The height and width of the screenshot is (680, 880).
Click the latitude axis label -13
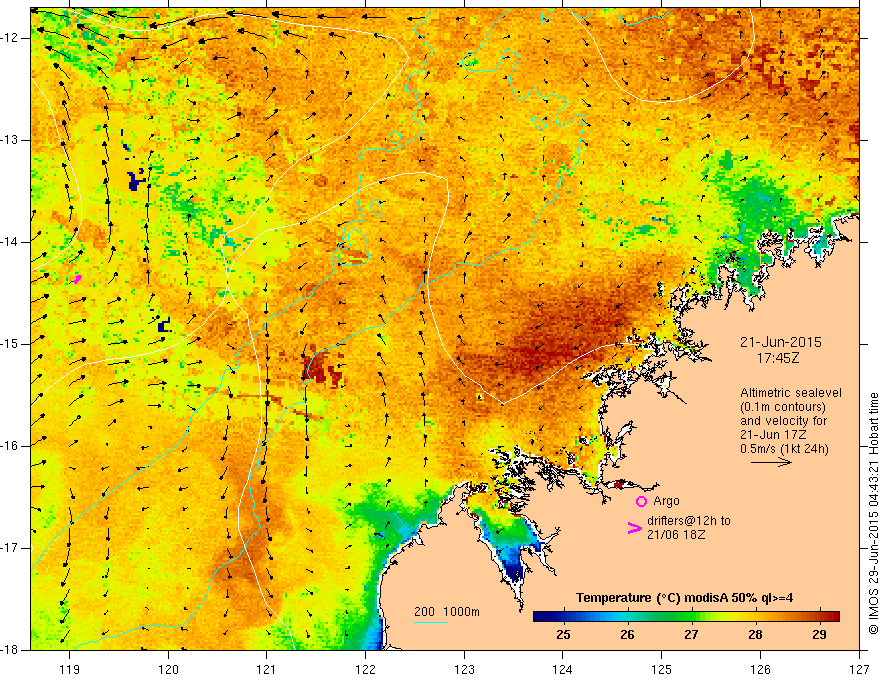click(10, 140)
